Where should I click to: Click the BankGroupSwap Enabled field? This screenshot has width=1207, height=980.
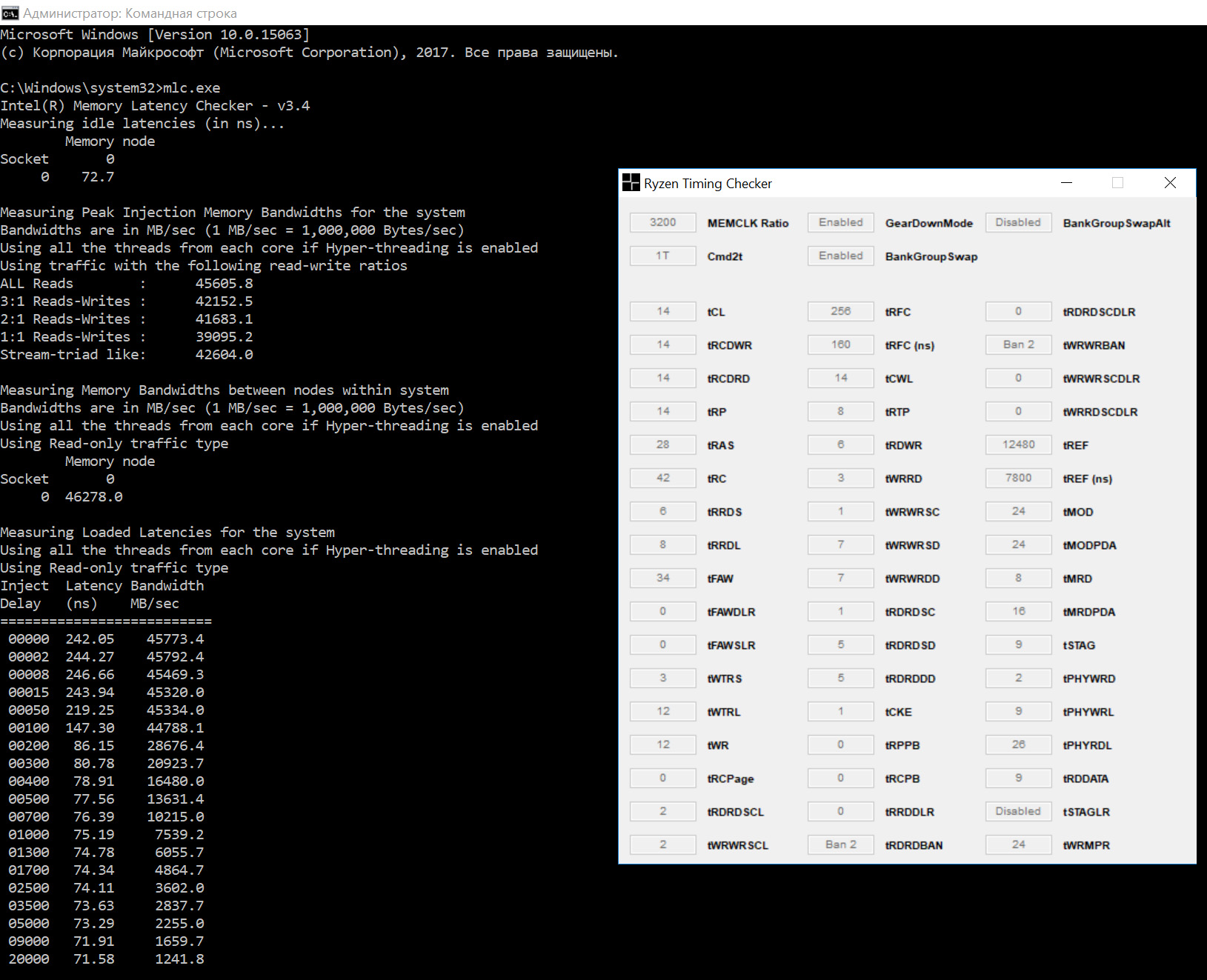840,256
